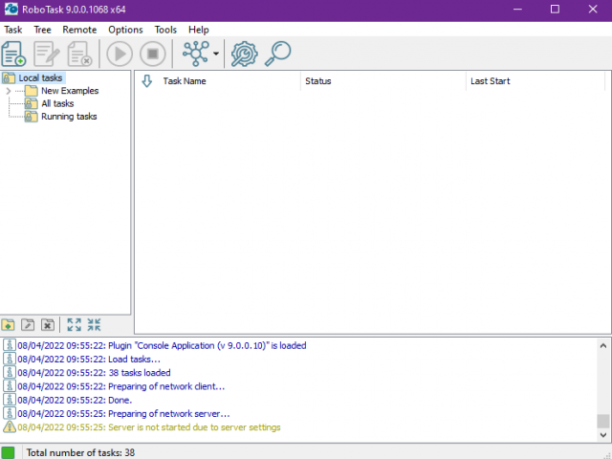Minimize the RoboTask window
The height and width of the screenshot is (459, 612).
point(518,9)
